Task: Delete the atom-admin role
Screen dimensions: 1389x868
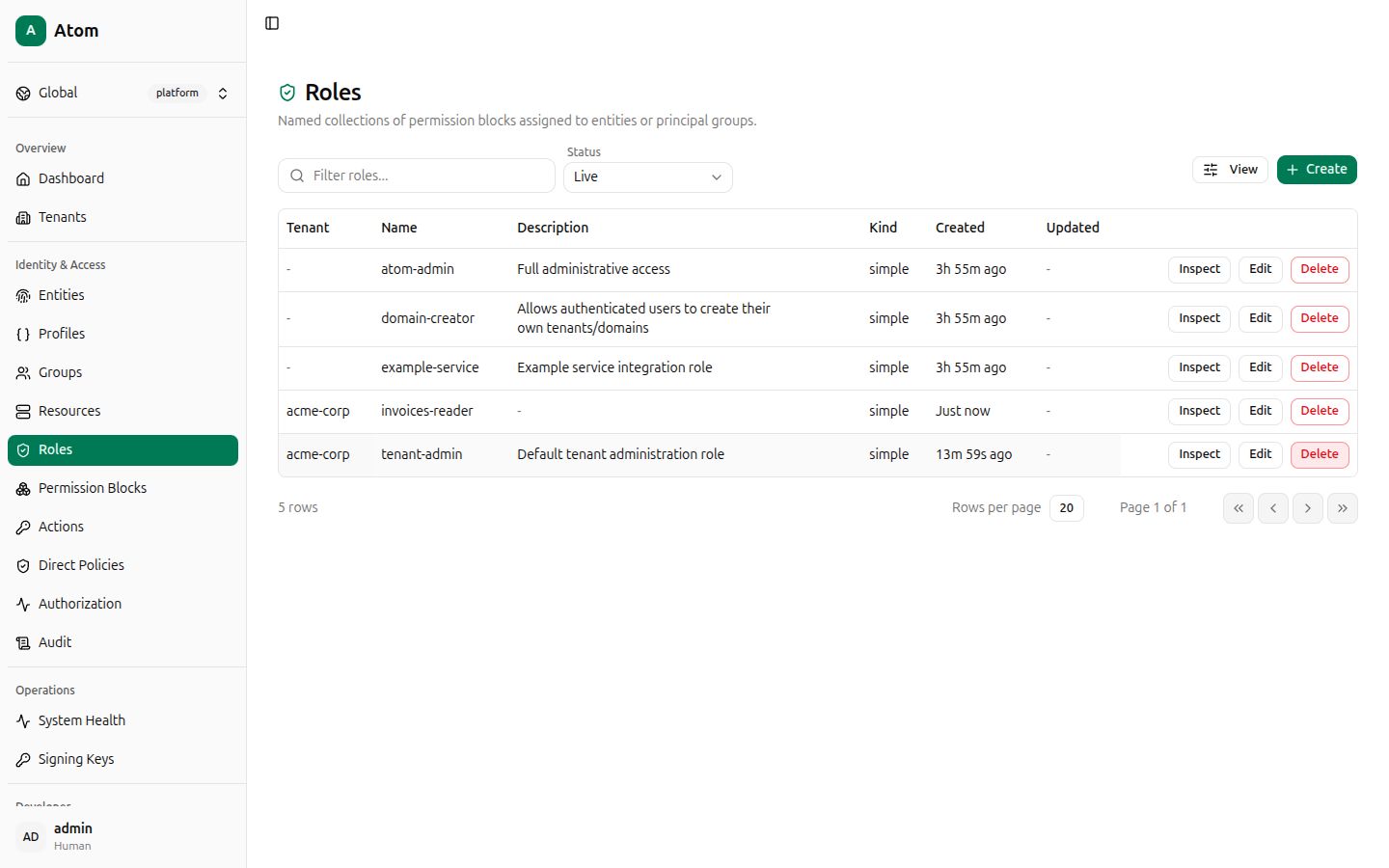Action: pos(1320,270)
